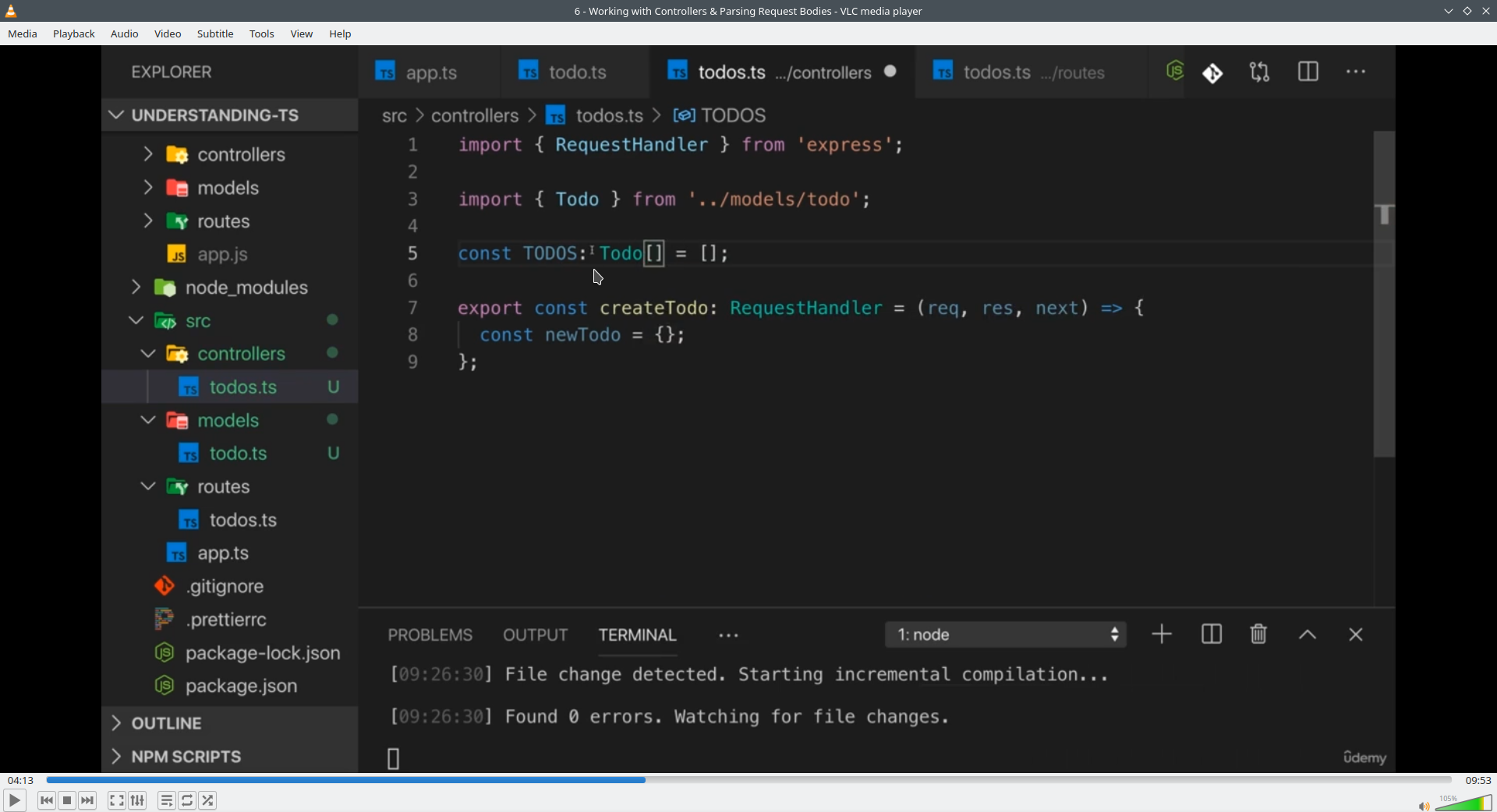The image size is (1497, 812).
Task: Toggle fullscreen playback in VLC
Action: click(116, 800)
